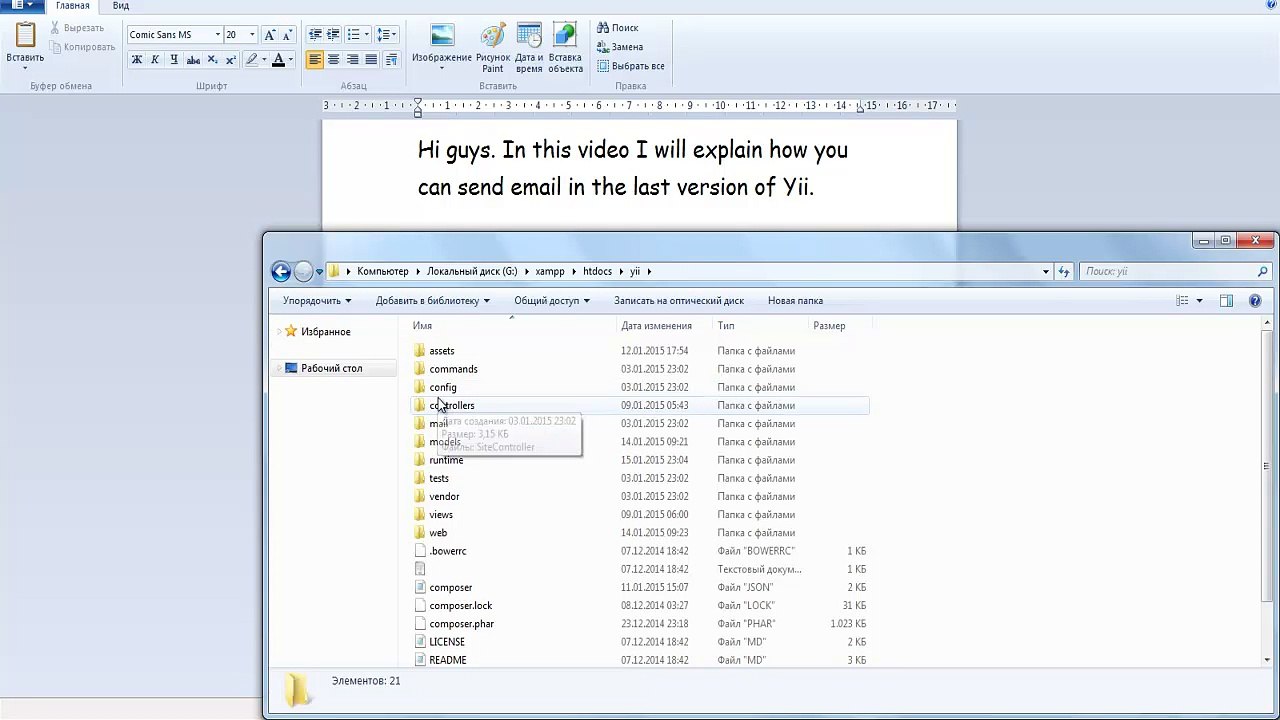
Task: Toggle italic (К) formatting
Action: pos(155,60)
